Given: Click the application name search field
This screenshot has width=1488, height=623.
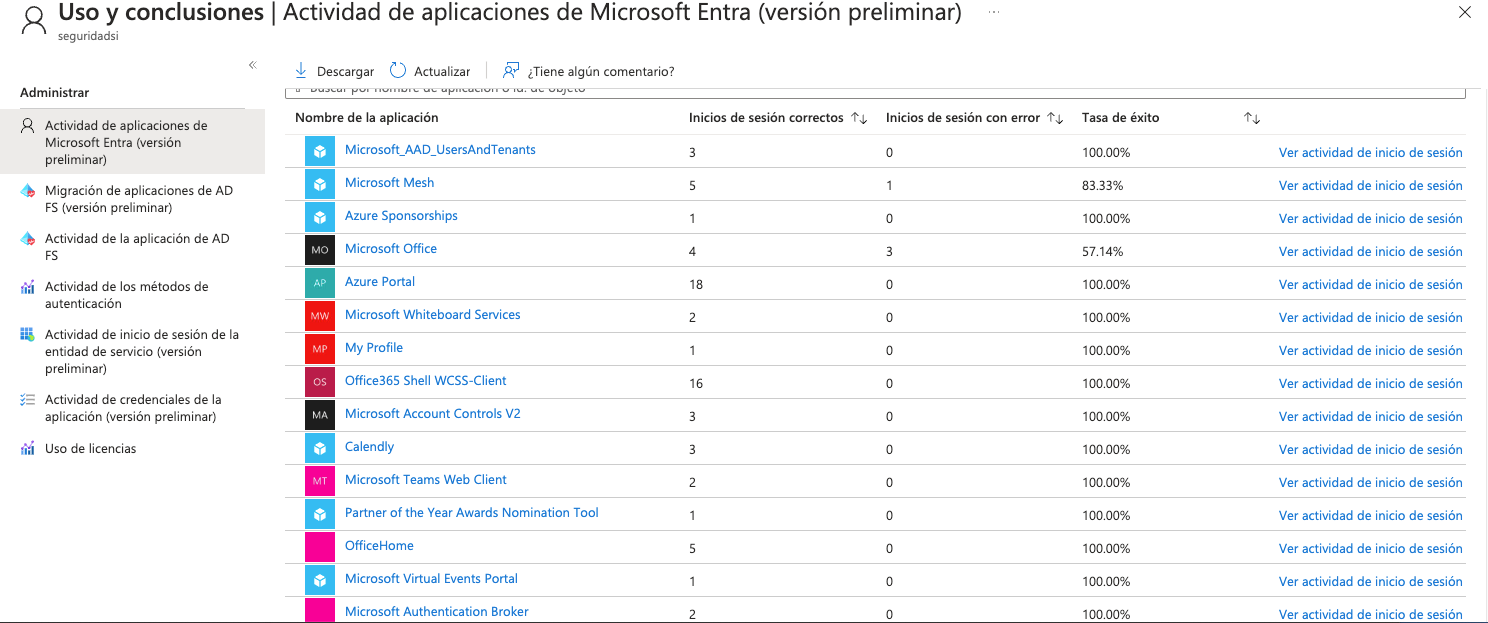Looking at the screenshot, I should [875, 92].
